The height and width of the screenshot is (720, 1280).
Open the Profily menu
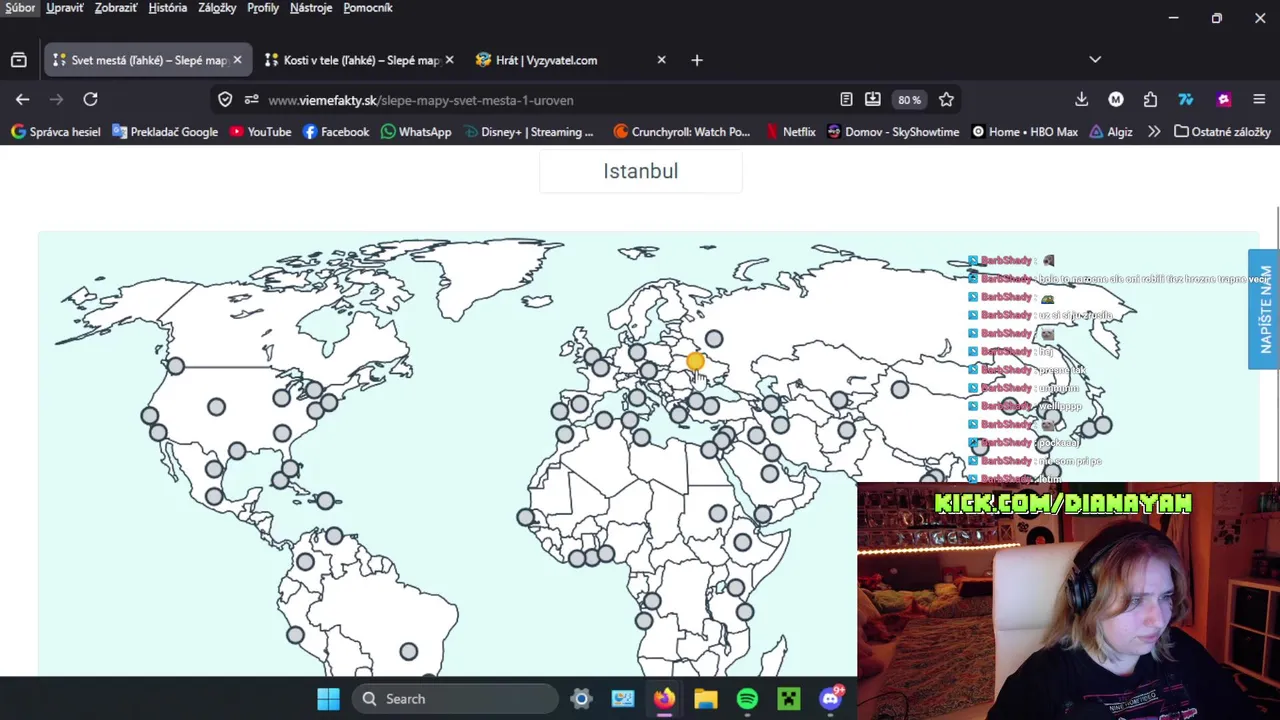(263, 8)
